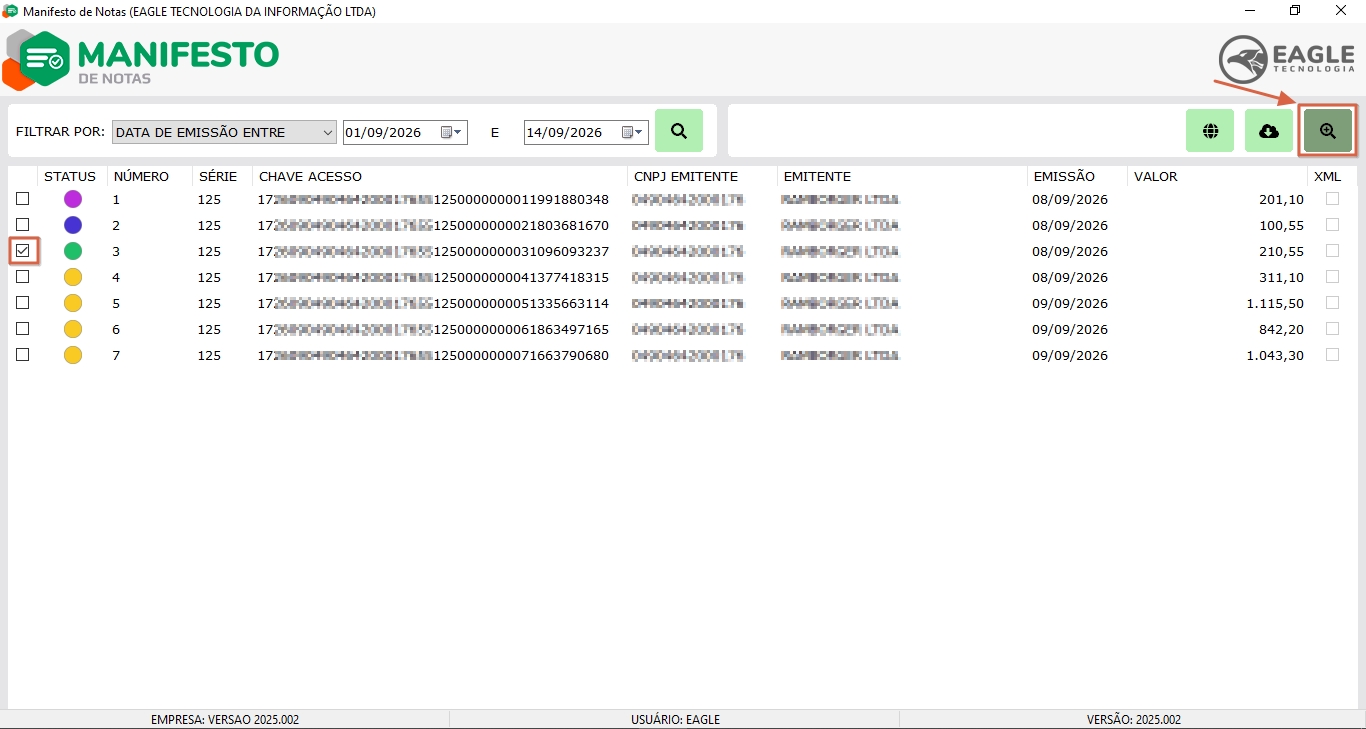Select the checkbox for note number 1

pos(23,199)
